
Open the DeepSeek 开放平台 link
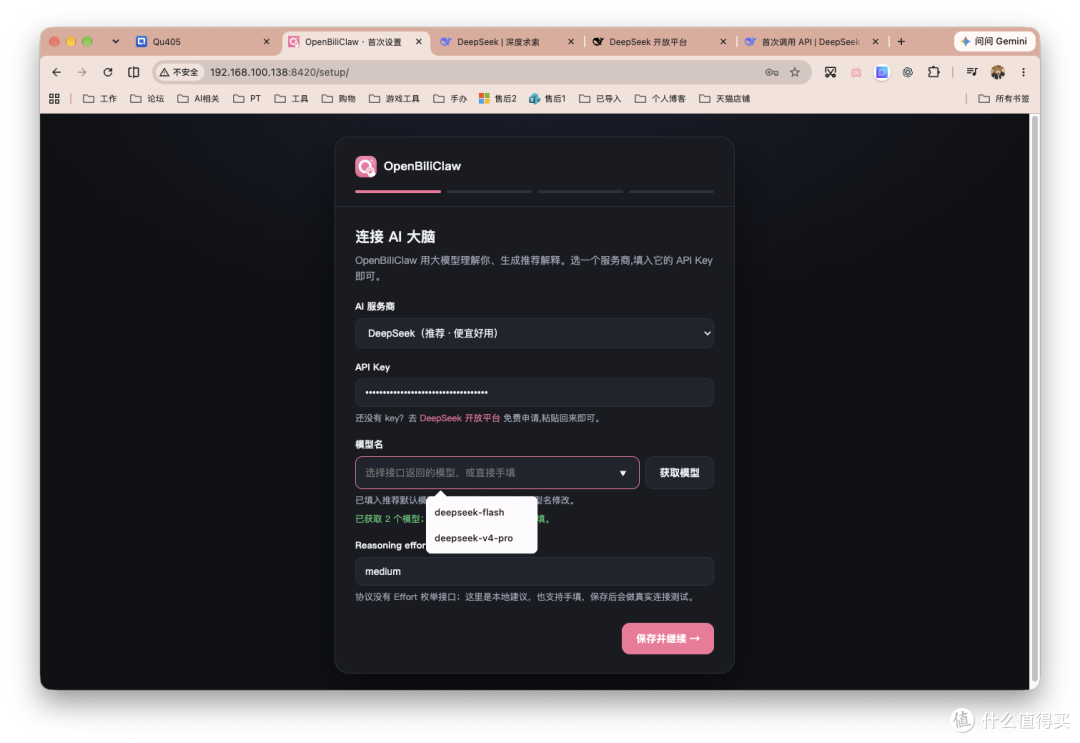tap(459, 418)
